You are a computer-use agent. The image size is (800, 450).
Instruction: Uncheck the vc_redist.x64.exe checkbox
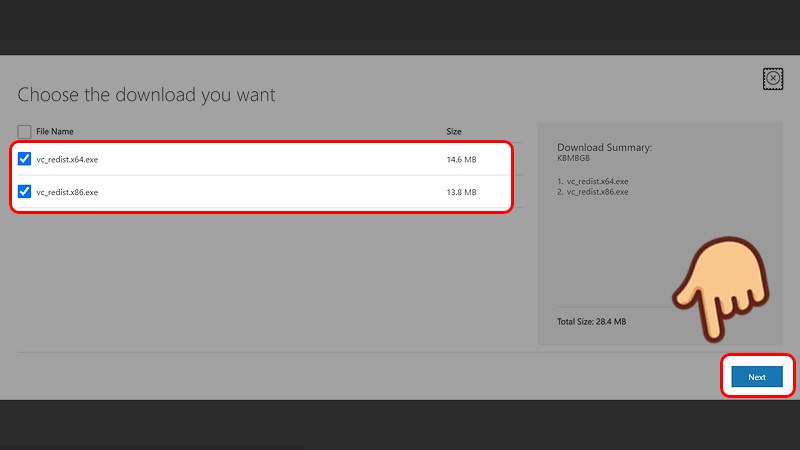(25, 158)
